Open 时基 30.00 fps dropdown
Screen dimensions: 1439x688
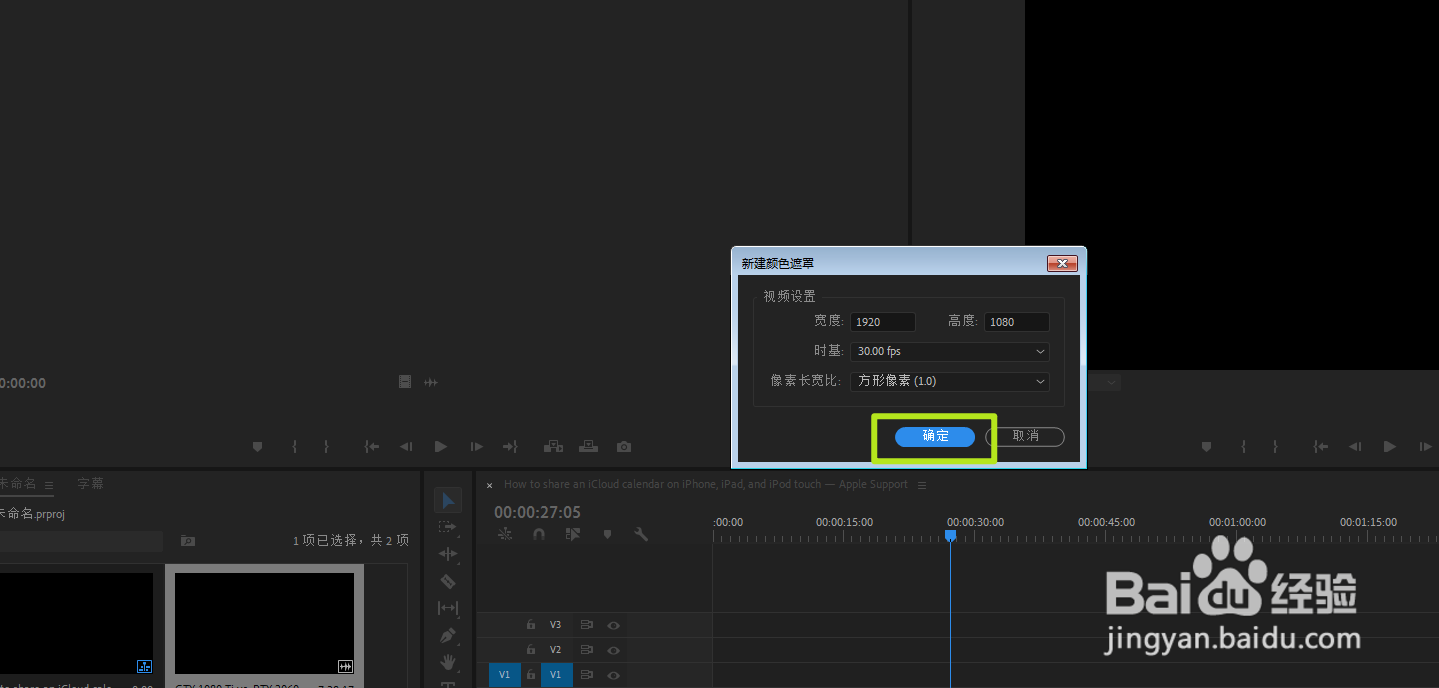click(x=949, y=352)
